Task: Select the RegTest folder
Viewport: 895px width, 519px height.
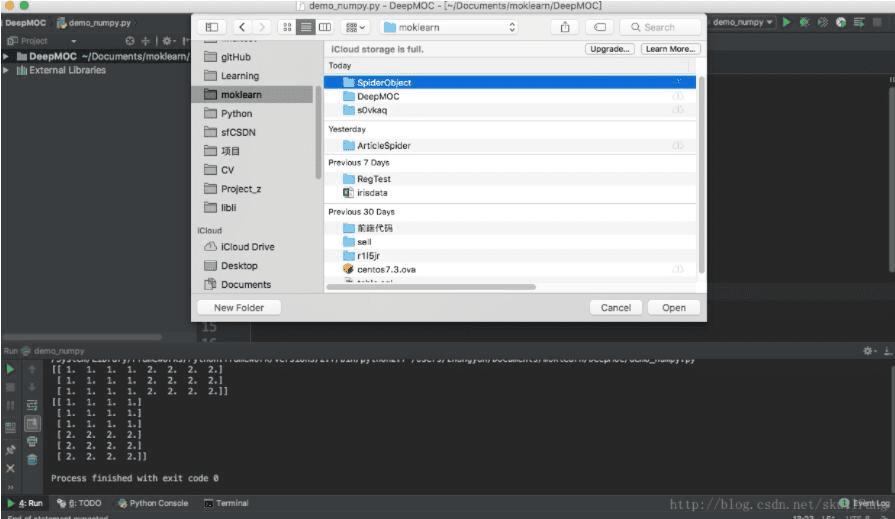Action: point(510,179)
